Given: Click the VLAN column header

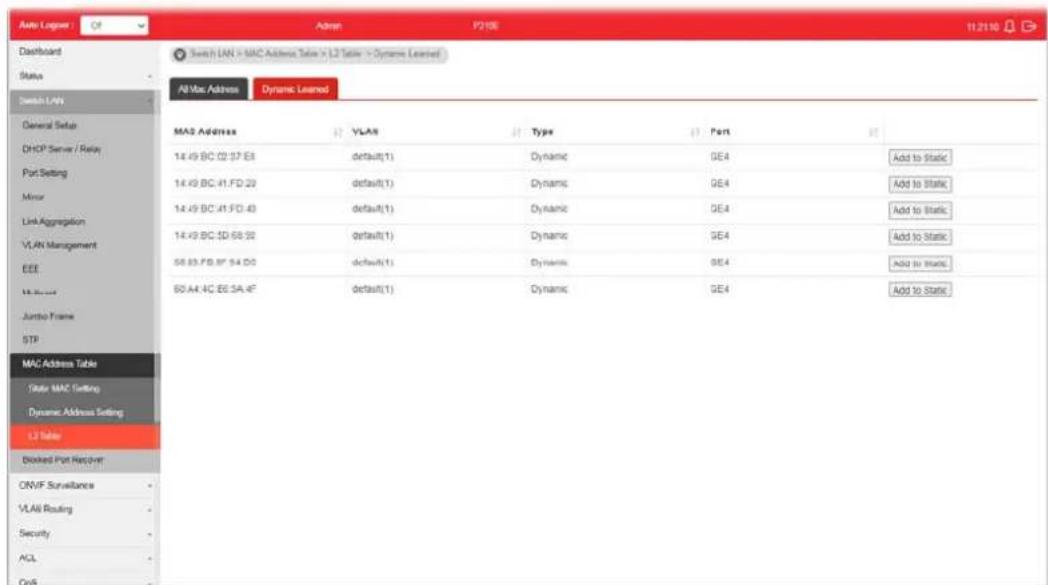Looking at the screenshot, I should (365, 132).
